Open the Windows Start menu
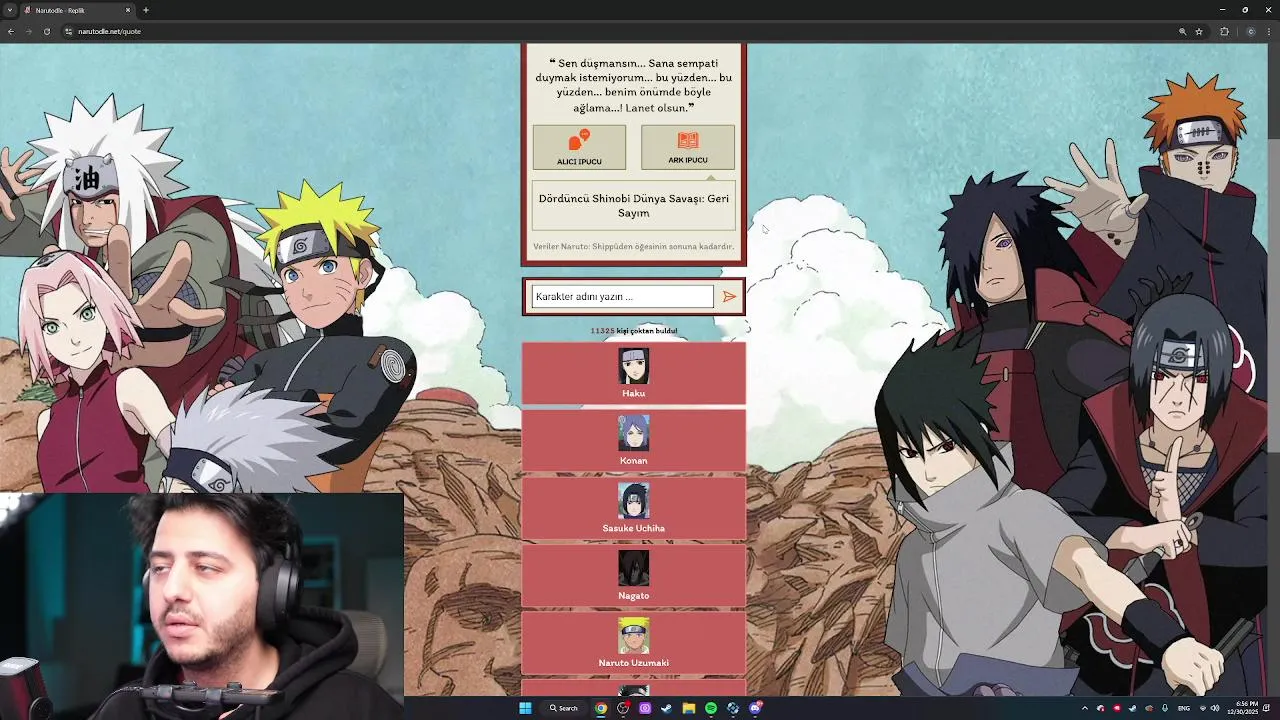The height and width of the screenshot is (720, 1280). click(525, 708)
